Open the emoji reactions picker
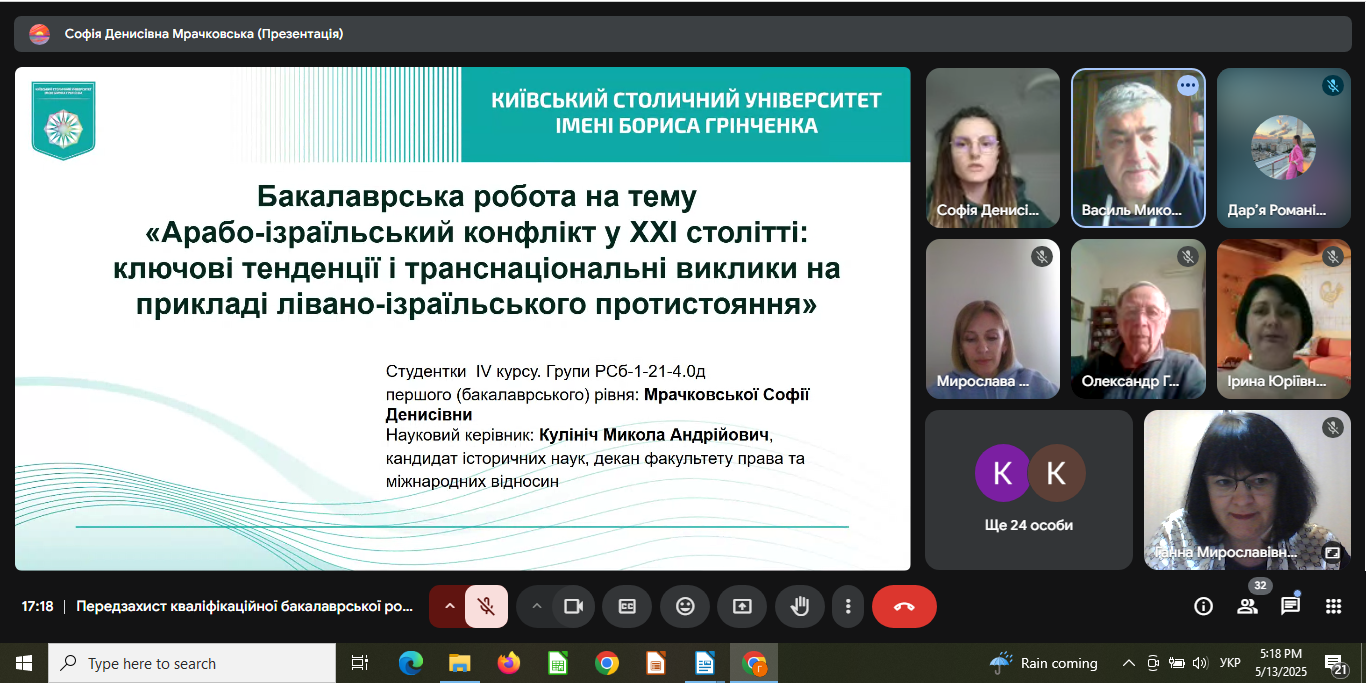 point(685,606)
